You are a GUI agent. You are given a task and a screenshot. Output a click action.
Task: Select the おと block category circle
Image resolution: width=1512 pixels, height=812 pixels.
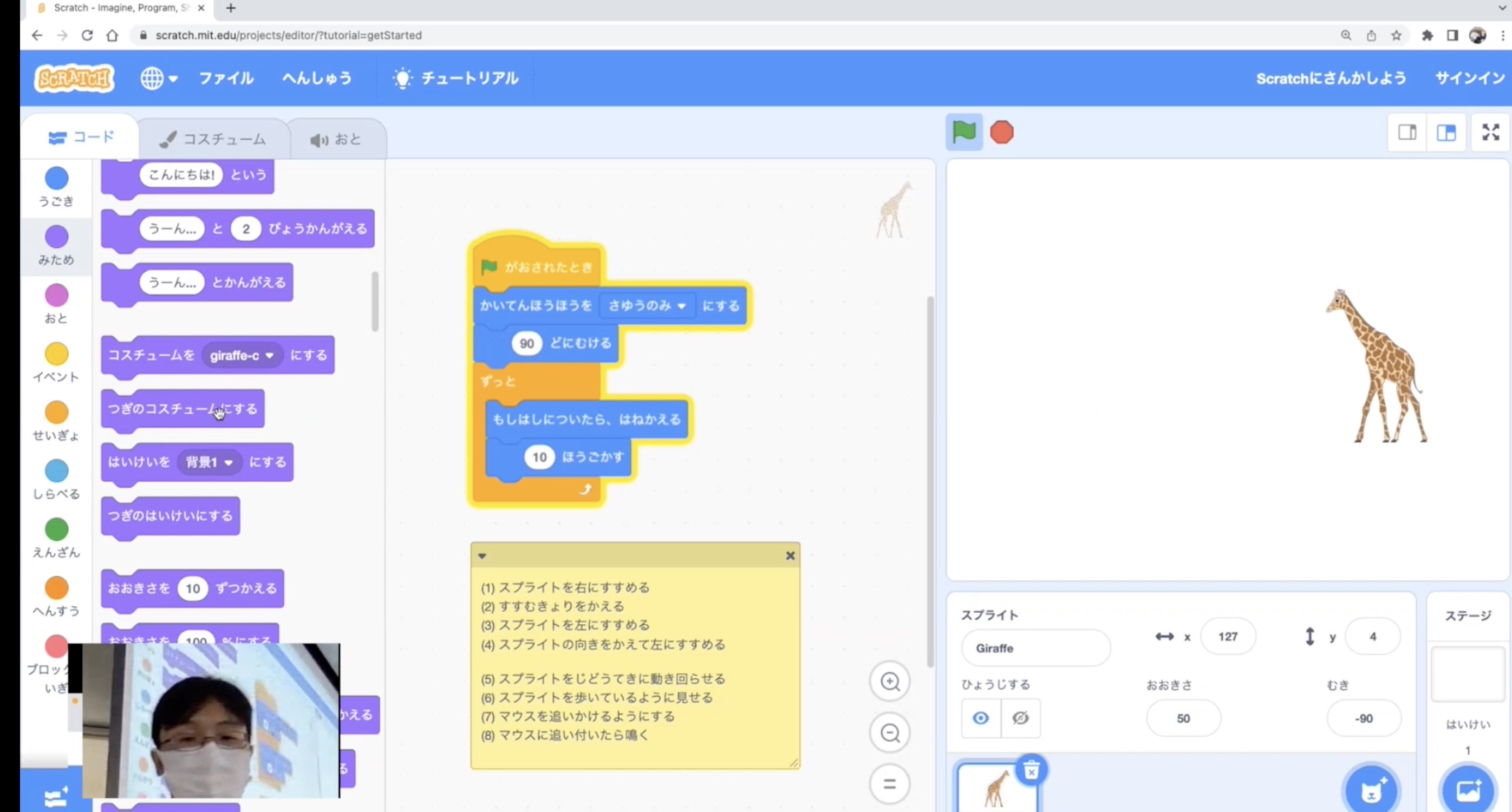pos(56,295)
